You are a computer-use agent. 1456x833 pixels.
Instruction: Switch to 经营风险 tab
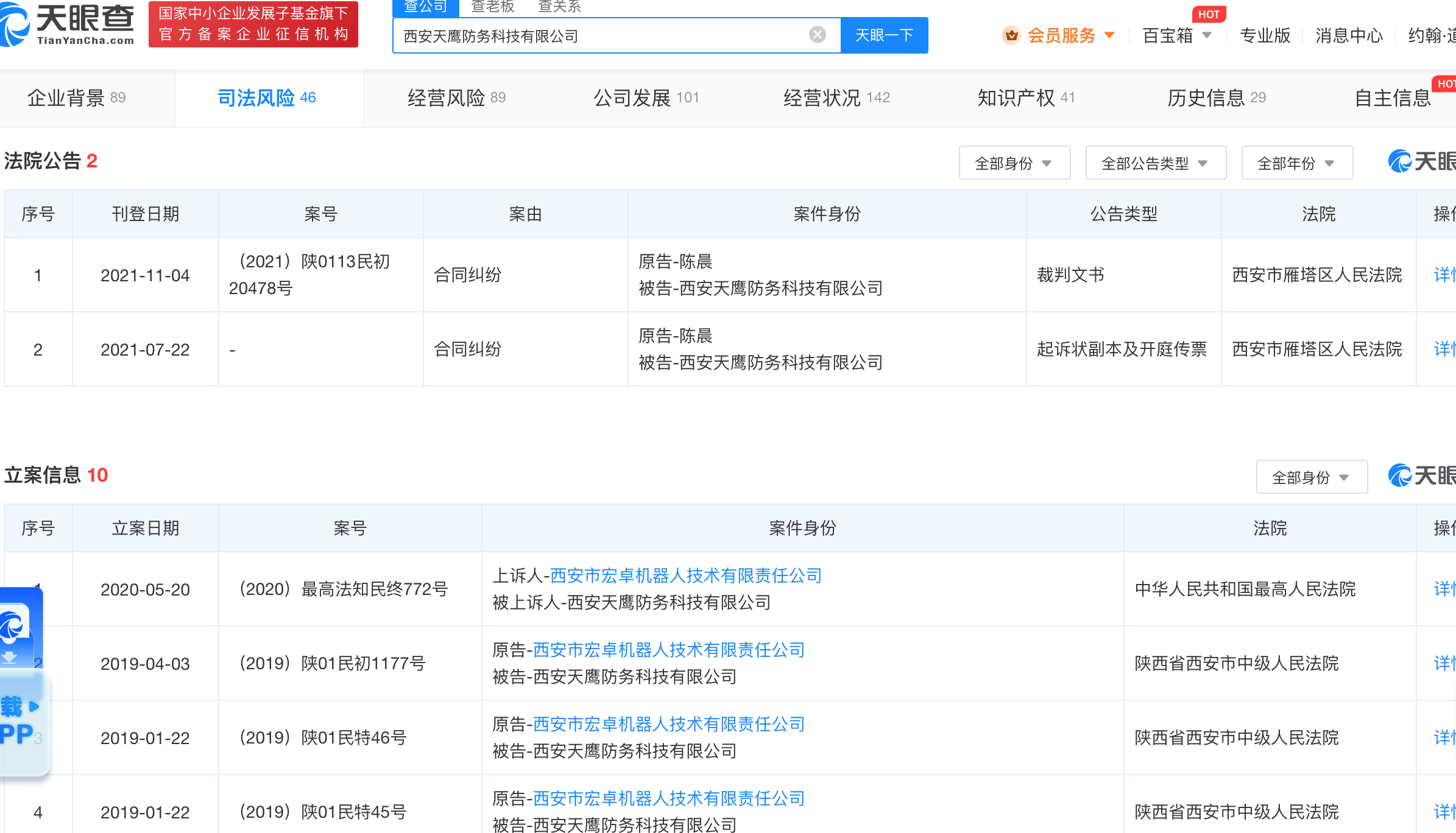point(456,97)
